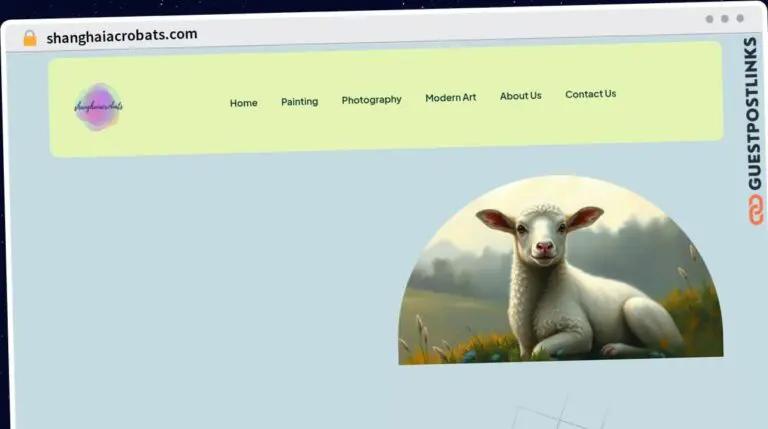Viewport: 768px width, 429px height.
Task: Open the semicircular lamb painting image
Action: [560, 270]
